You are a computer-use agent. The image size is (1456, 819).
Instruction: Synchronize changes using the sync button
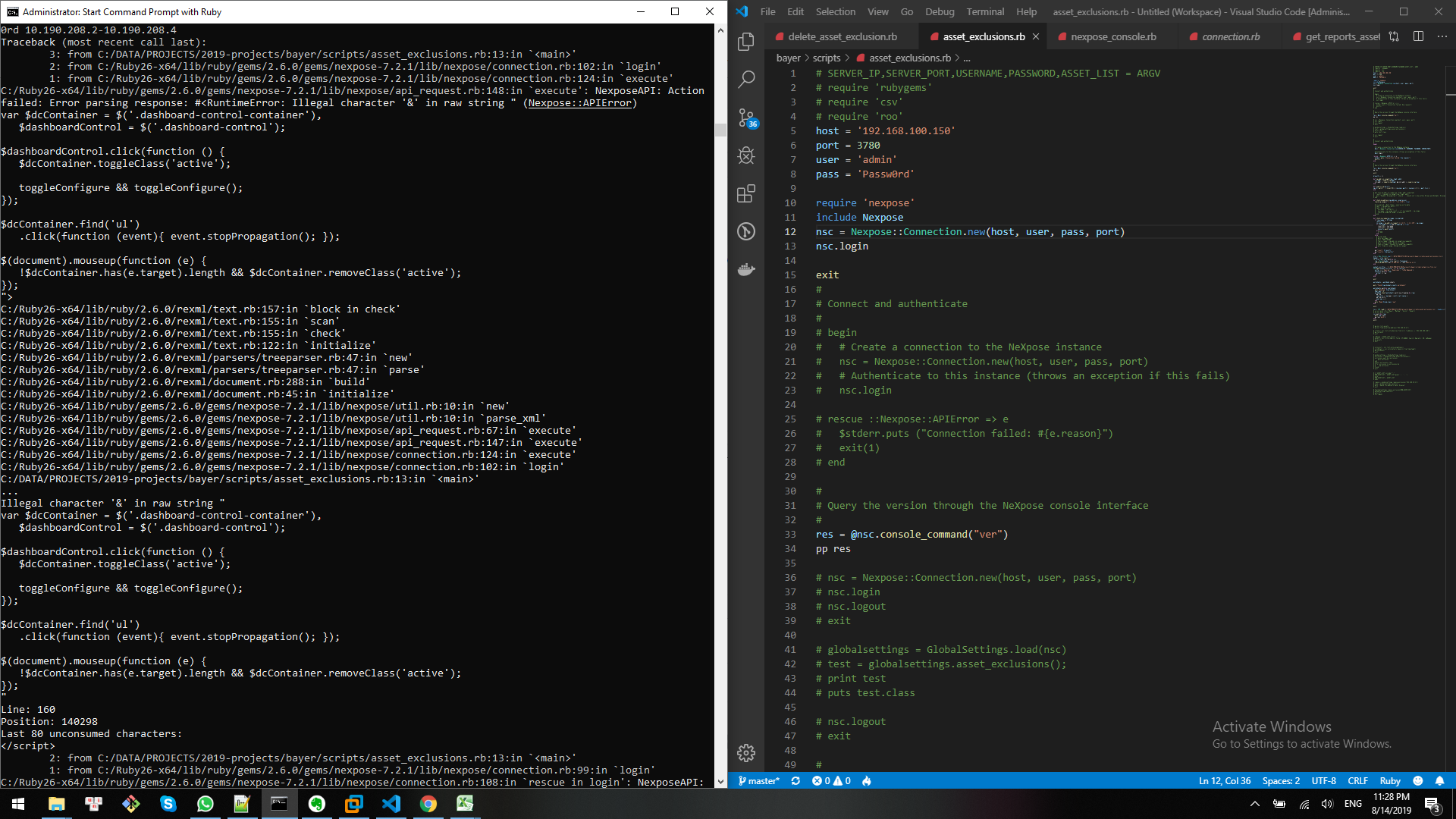click(795, 780)
